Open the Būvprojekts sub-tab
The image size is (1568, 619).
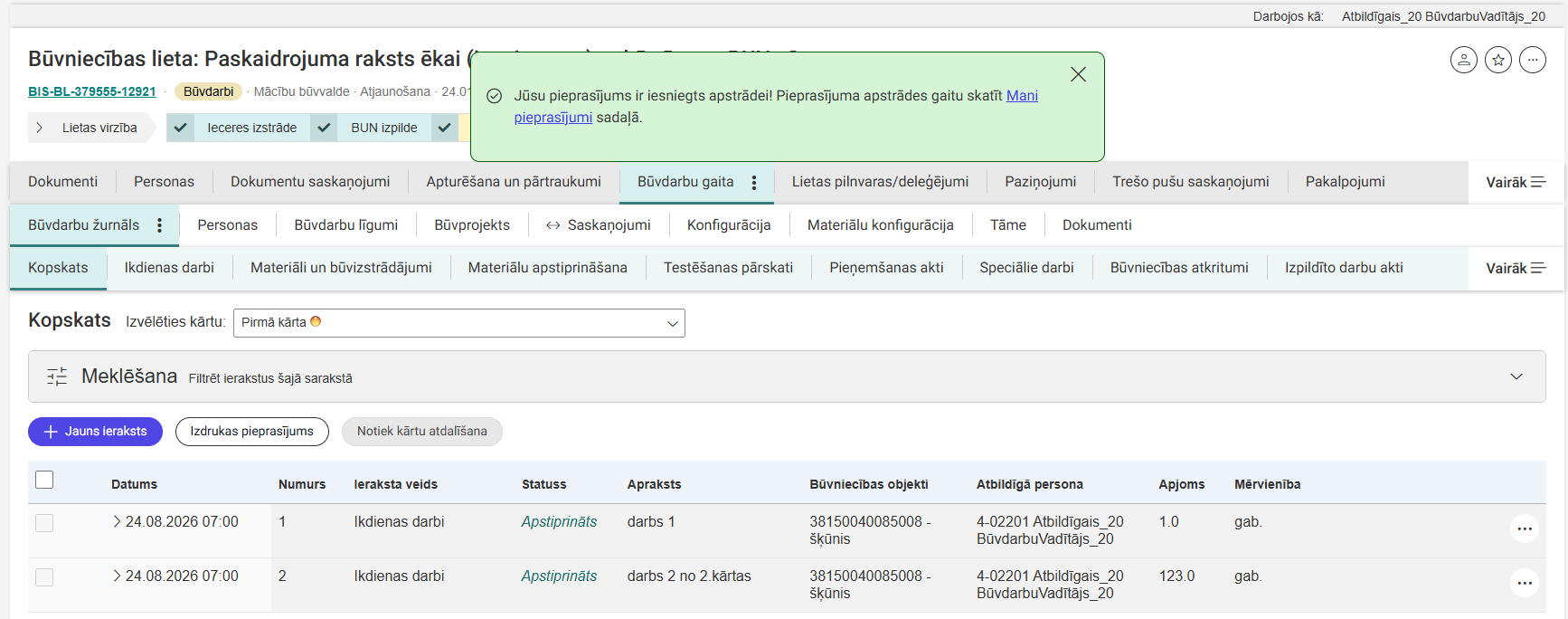coord(472,225)
